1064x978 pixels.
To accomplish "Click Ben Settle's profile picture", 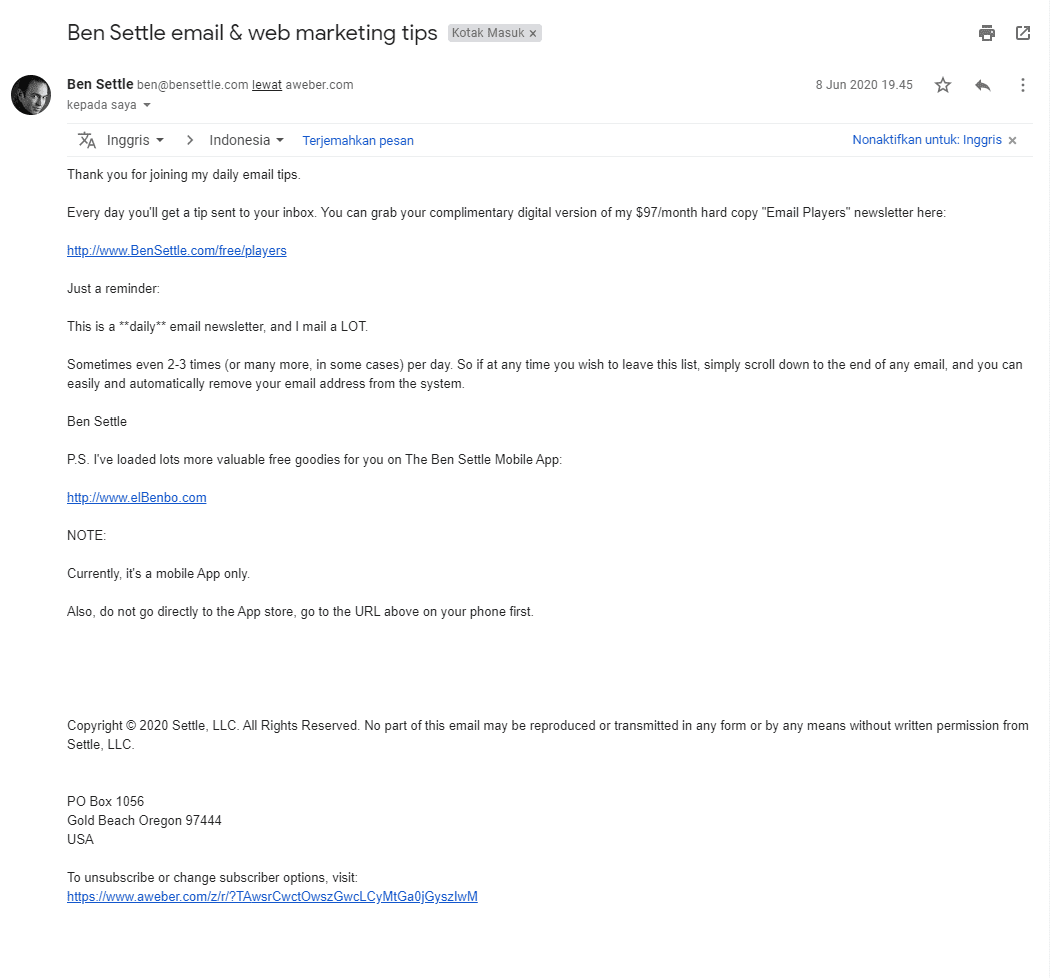I will [x=31, y=94].
